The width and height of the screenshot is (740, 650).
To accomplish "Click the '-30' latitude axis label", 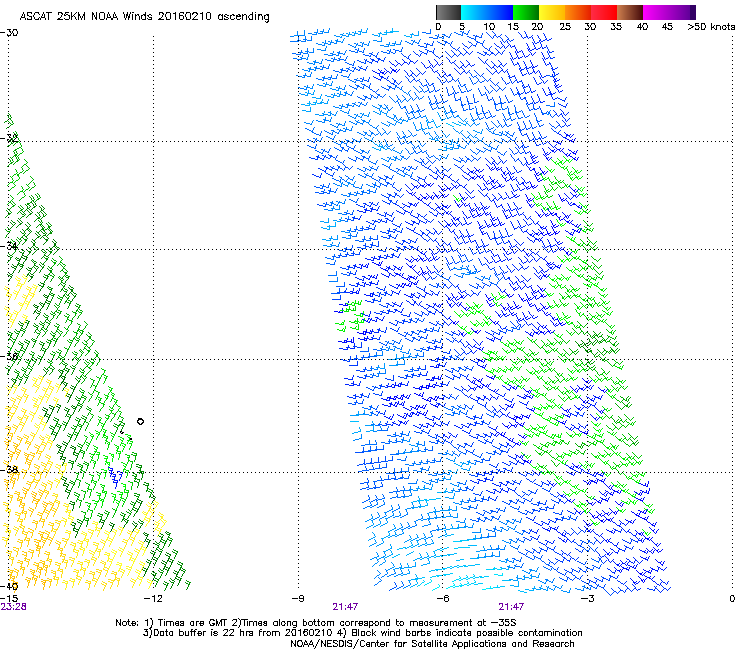I will point(10,33).
